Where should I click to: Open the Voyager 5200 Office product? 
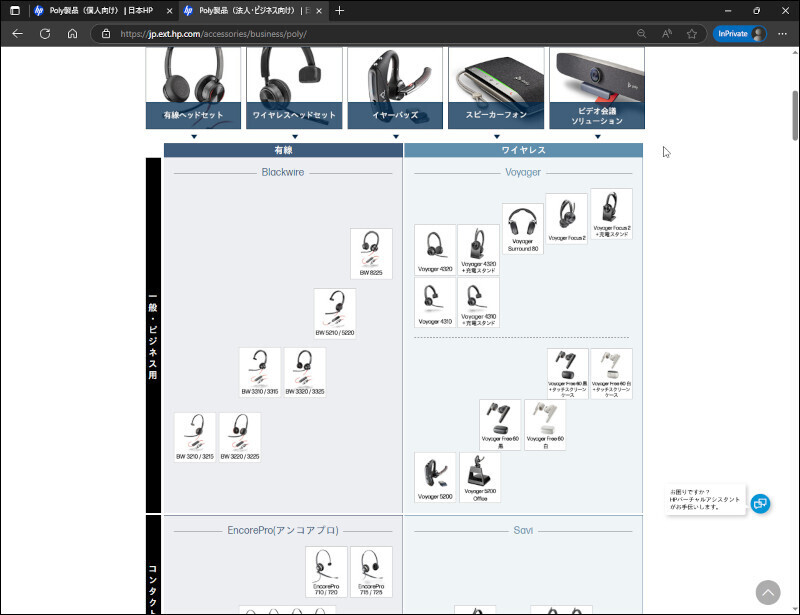tap(480, 477)
